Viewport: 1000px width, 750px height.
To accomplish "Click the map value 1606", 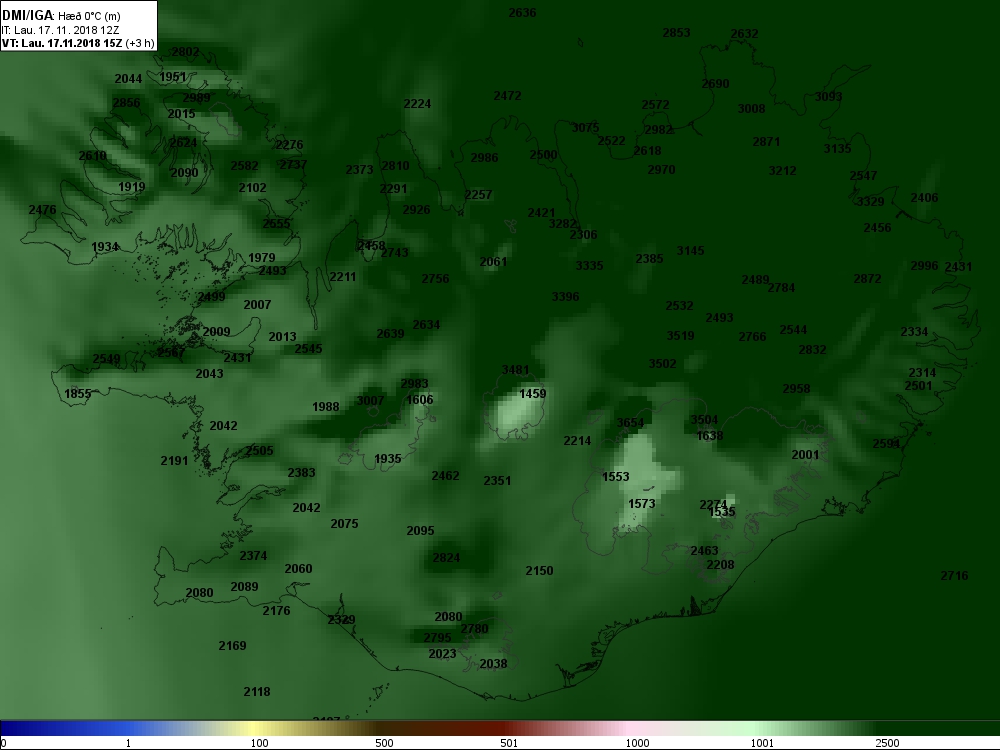I will point(420,400).
